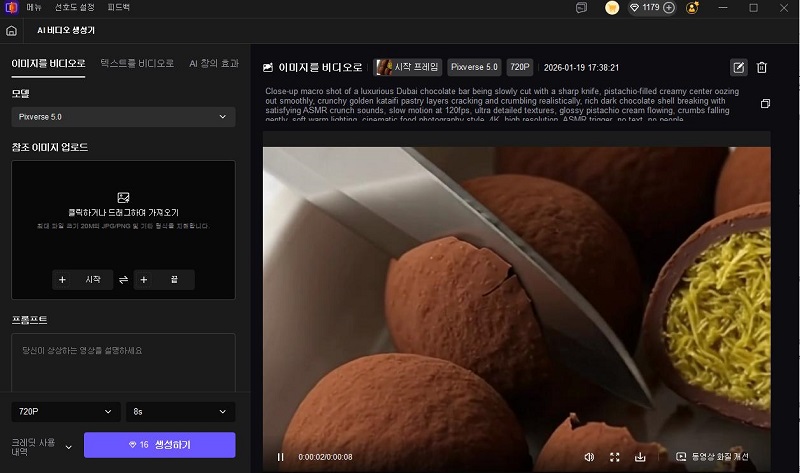Mute the video volume speaker
Viewport: 800px width, 473px height.
(x=589, y=457)
